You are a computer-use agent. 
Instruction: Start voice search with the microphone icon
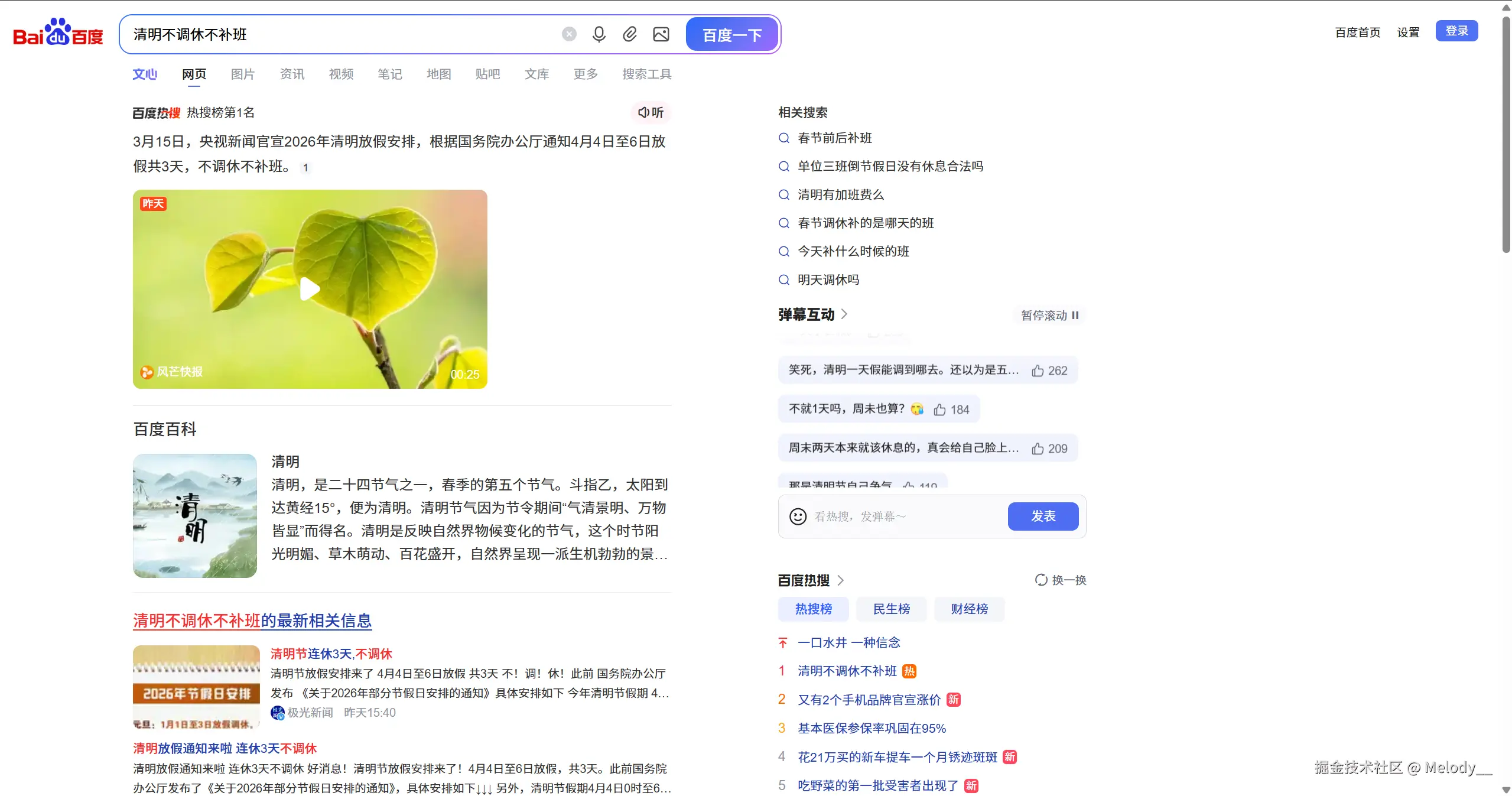click(599, 34)
